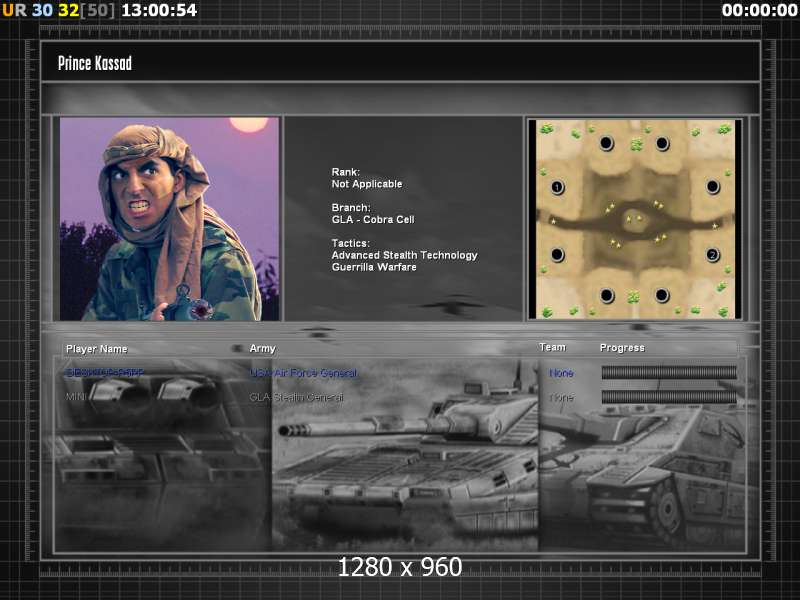Click the 00:00:00 timer overlay
The height and width of the screenshot is (600, 800).
tap(760, 10)
